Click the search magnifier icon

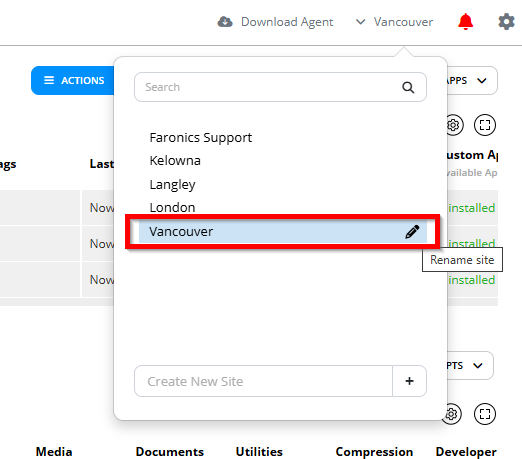click(x=408, y=87)
